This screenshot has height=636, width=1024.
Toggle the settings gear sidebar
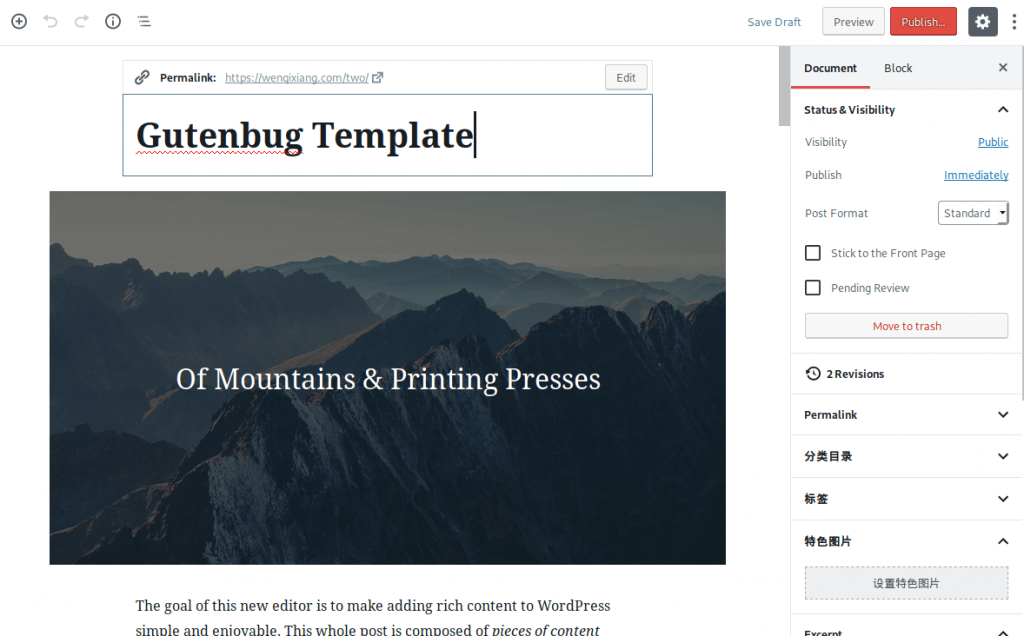[x=982, y=22]
